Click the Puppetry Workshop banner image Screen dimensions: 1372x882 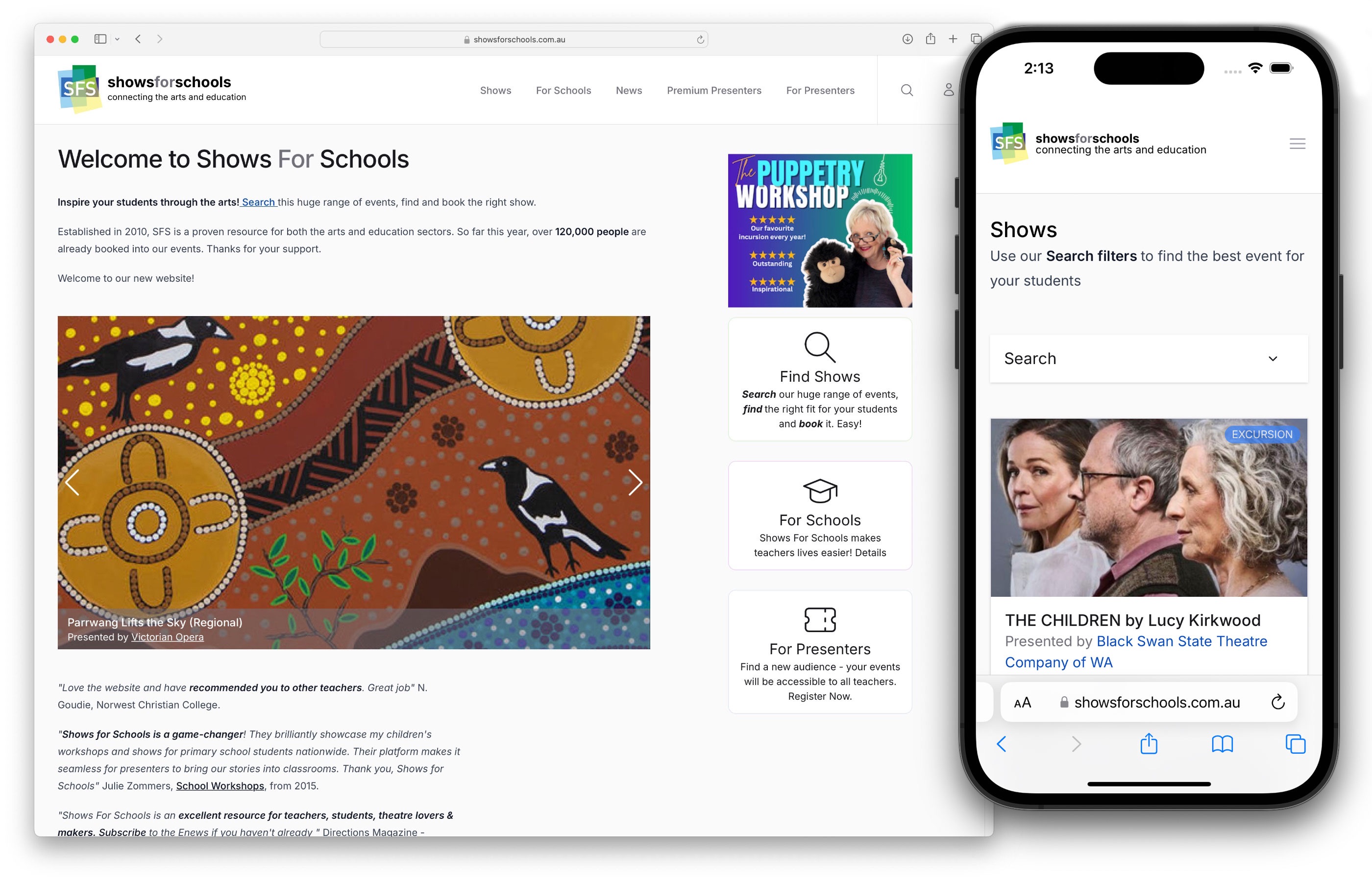pyautogui.click(x=819, y=230)
